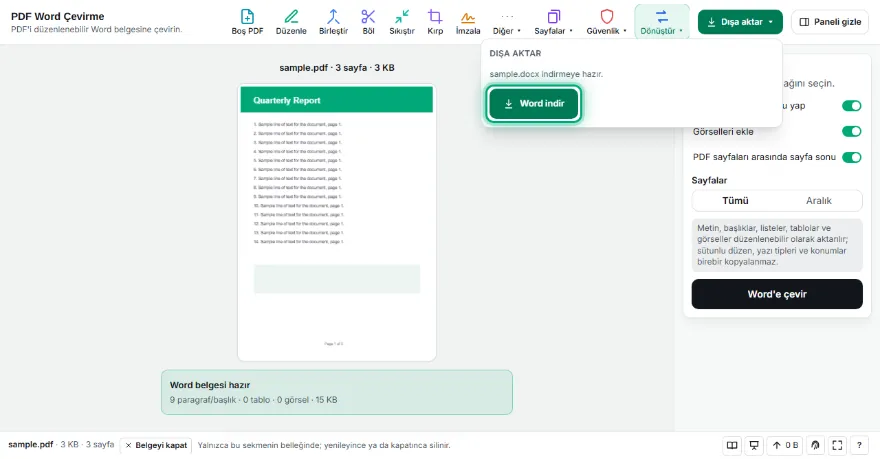Screen dimensions: 880x459
Task: Hide side panel with Paneli gizle
Action: tap(830, 22)
